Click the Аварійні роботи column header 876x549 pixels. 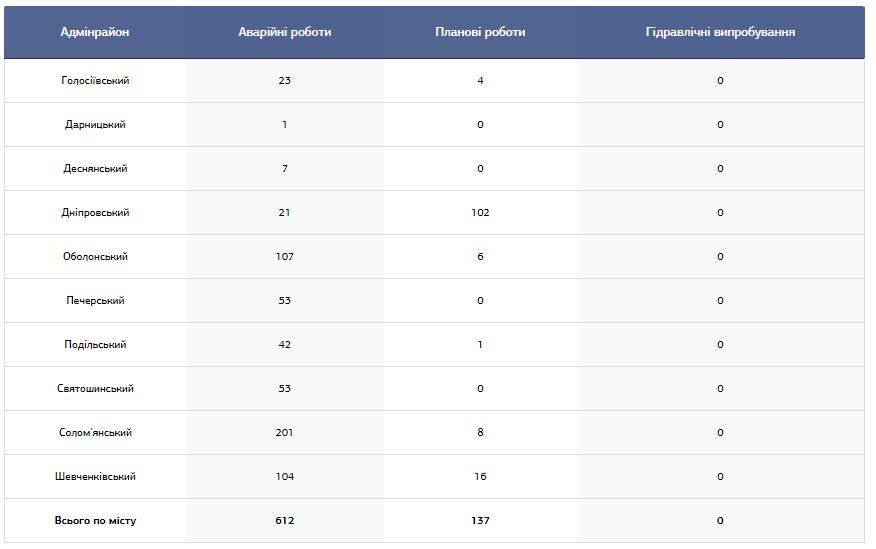tap(285, 32)
